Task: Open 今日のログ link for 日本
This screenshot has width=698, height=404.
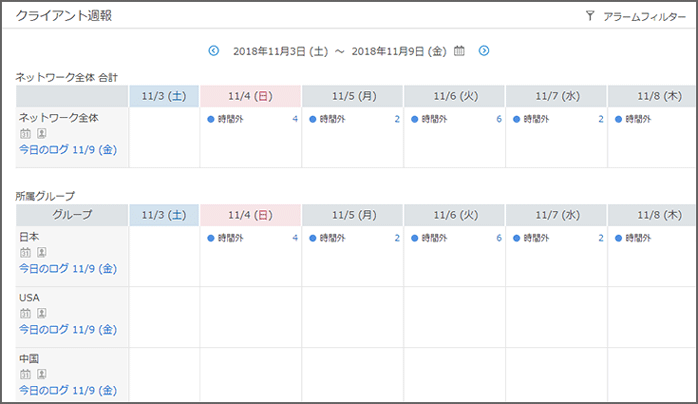Action: [68, 269]
